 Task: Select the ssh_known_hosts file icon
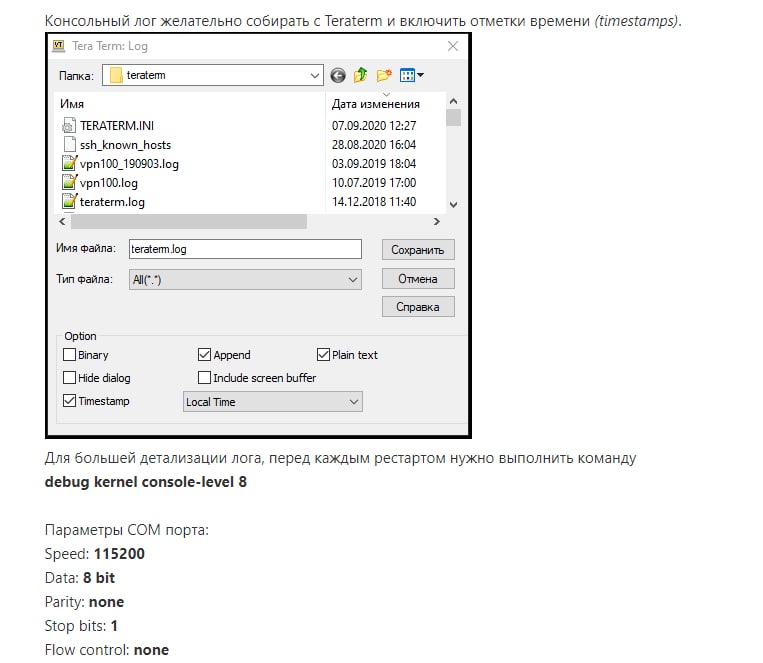[x=70, y=145]
